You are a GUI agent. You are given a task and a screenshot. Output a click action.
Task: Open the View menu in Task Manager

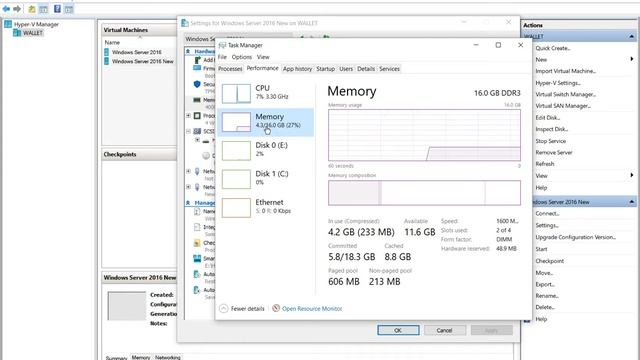tap(263, 57)
